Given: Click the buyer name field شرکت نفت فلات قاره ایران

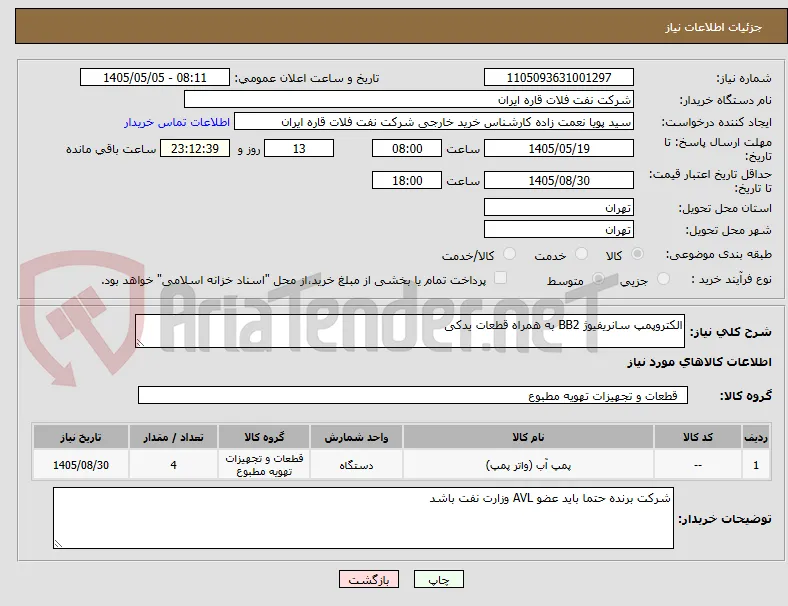Looking at the screenshot, I should [x=409, y=99].
